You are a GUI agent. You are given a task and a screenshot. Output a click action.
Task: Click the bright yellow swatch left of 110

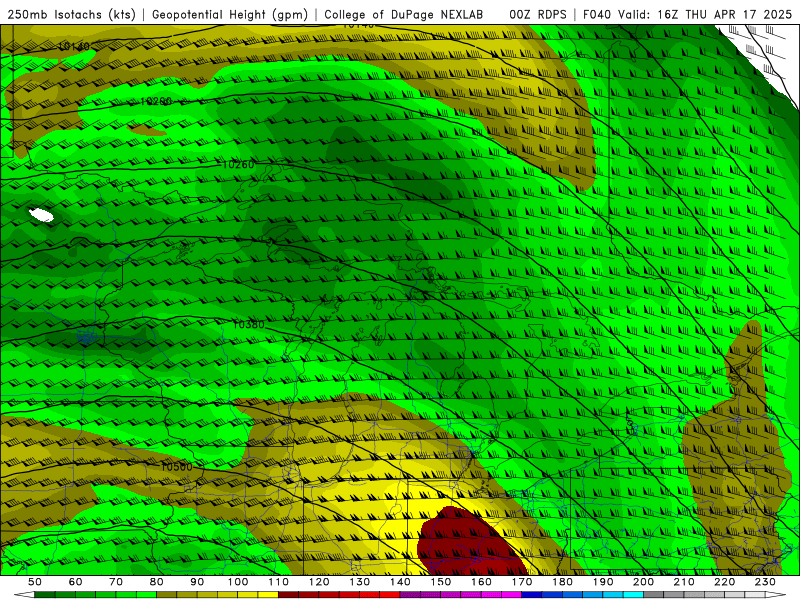coord(268,595)
